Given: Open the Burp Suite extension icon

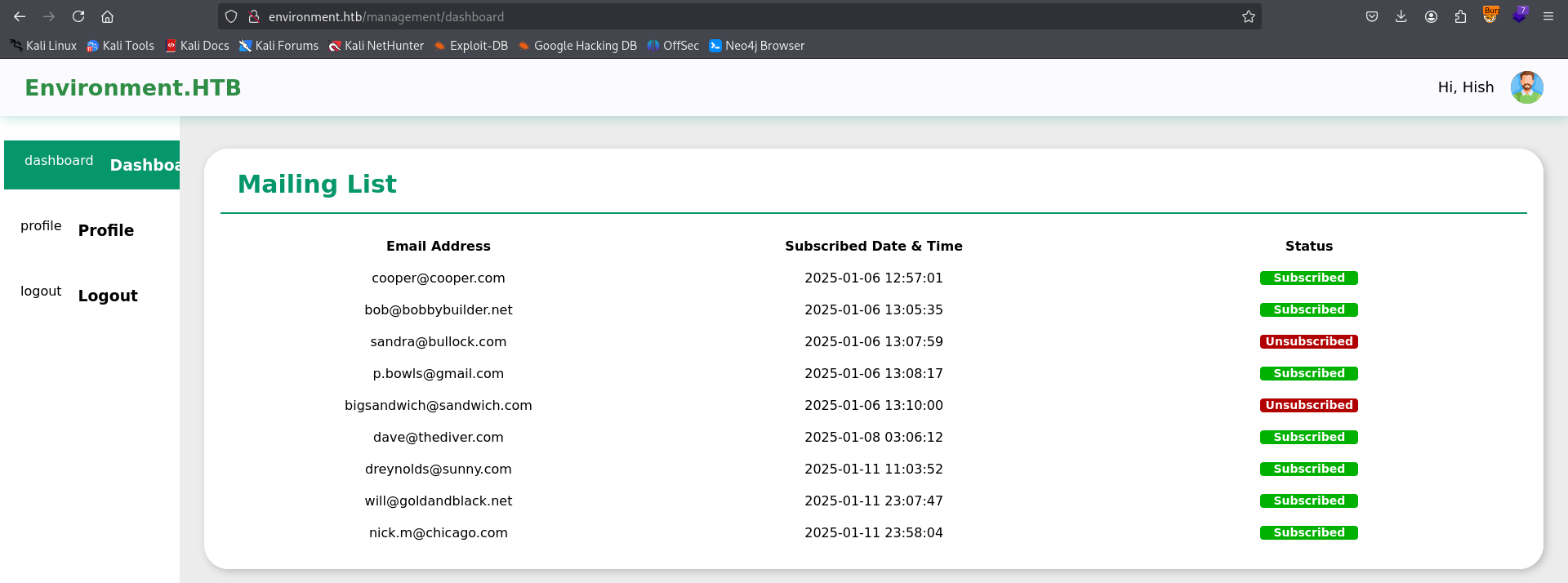Looking at the screenshot, I should 1490,16.
